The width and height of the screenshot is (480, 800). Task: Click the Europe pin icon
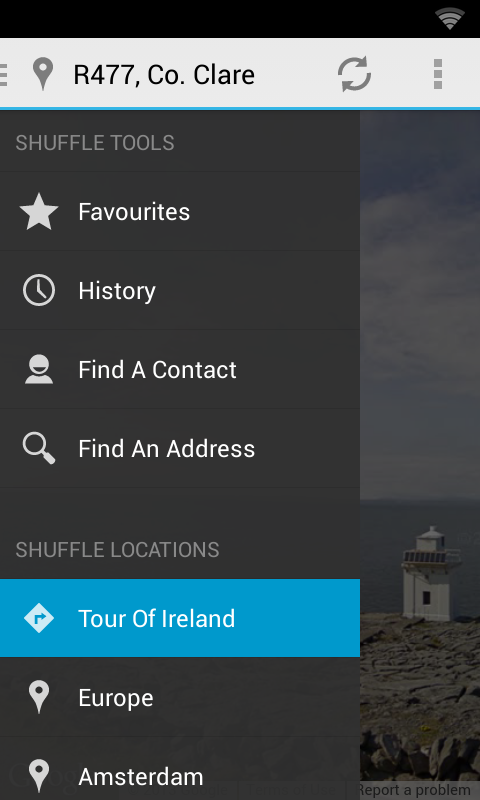[x=39, y=697]
